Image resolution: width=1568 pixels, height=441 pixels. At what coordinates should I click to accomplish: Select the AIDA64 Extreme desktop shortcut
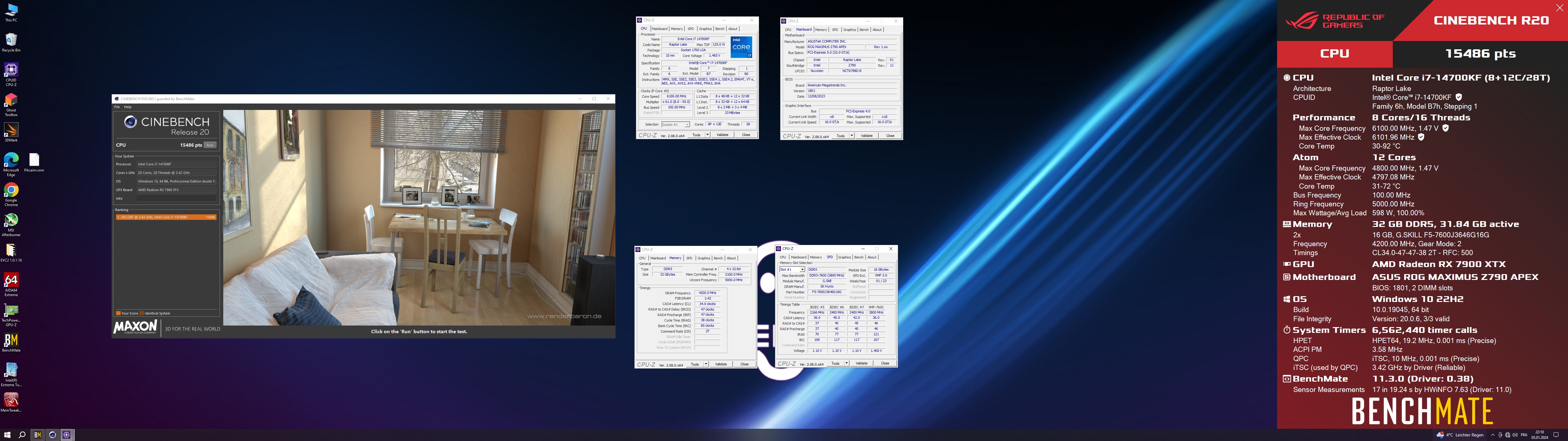pyautogui.click(x=11, y=285)
